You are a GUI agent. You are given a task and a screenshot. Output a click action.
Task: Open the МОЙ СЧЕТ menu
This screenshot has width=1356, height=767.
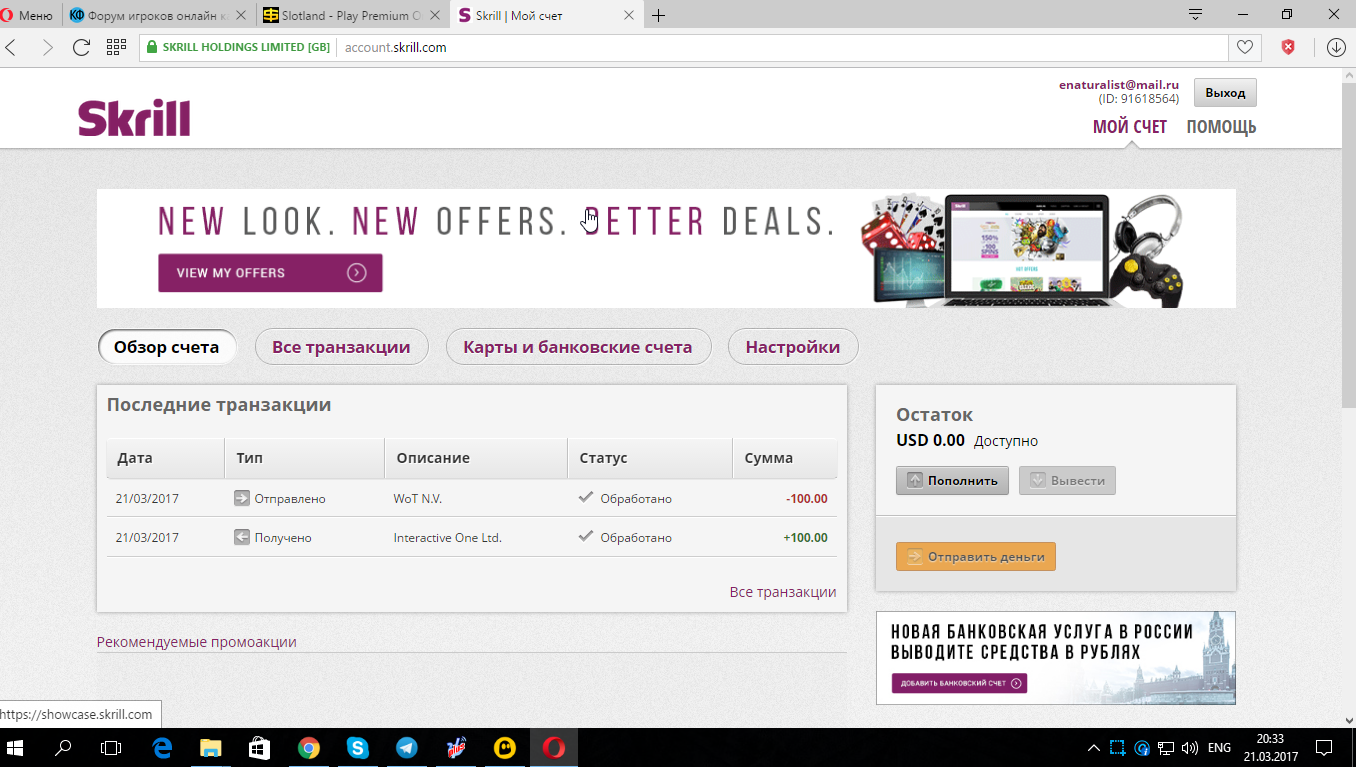pos(1130,127)
